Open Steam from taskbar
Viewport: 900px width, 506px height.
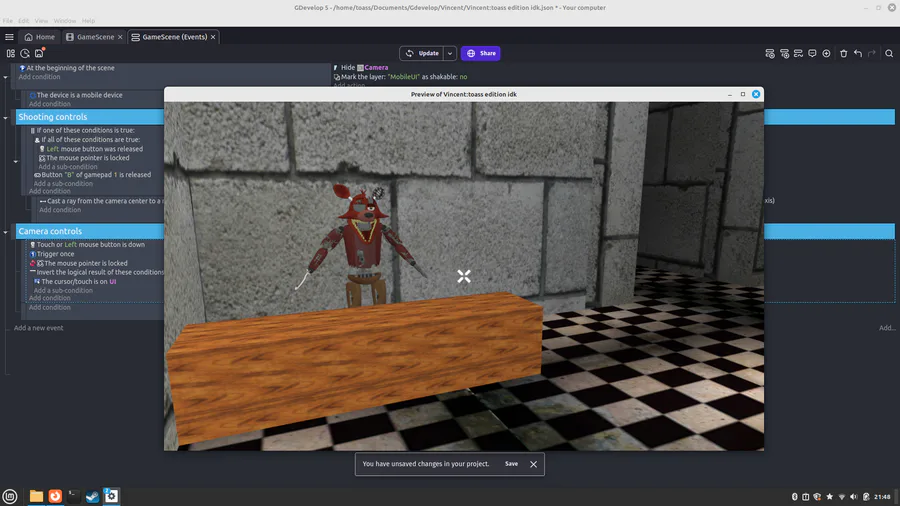tap(92, 496)
